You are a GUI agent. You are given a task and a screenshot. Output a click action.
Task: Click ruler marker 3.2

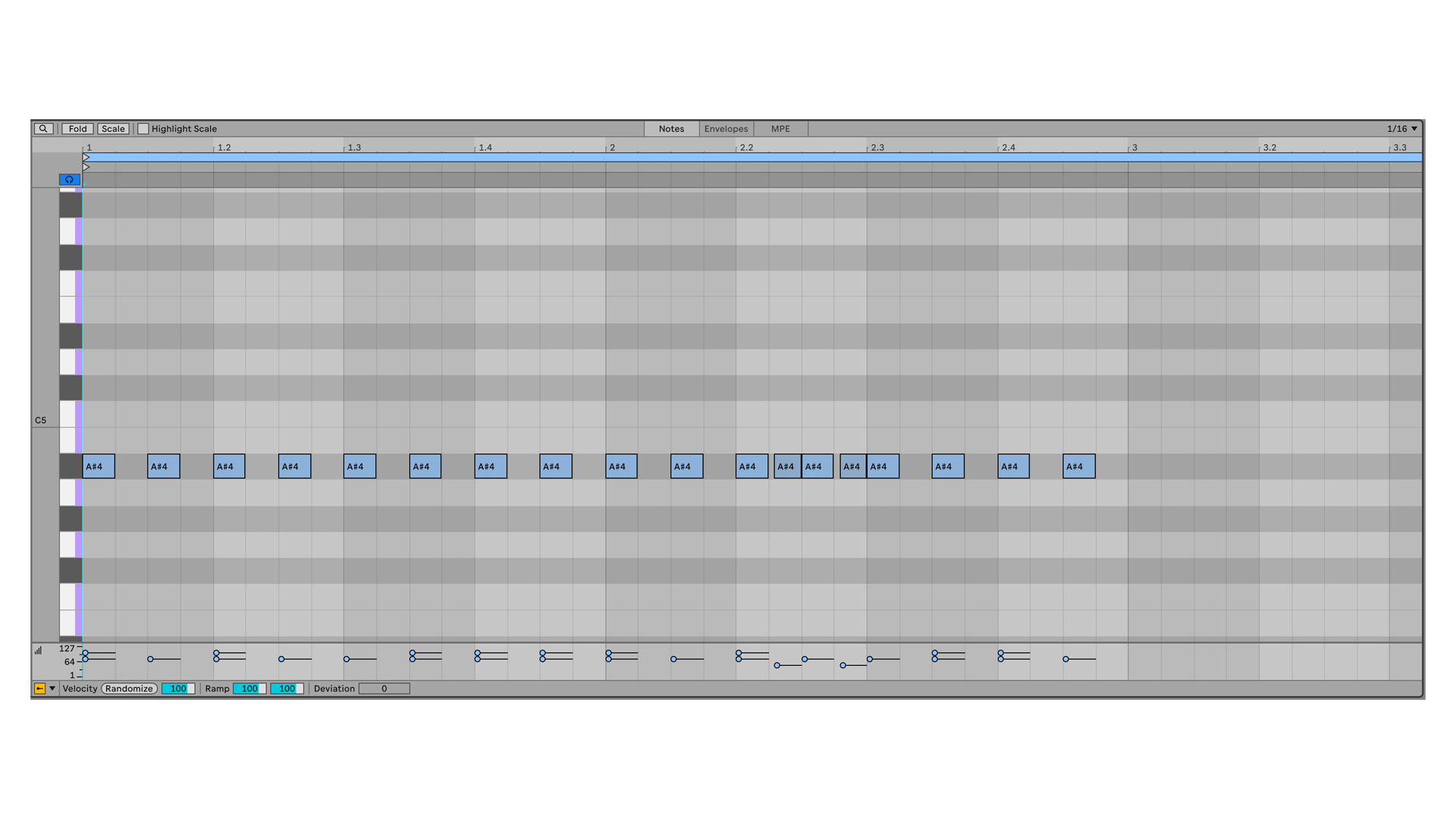click(1269, 148)
